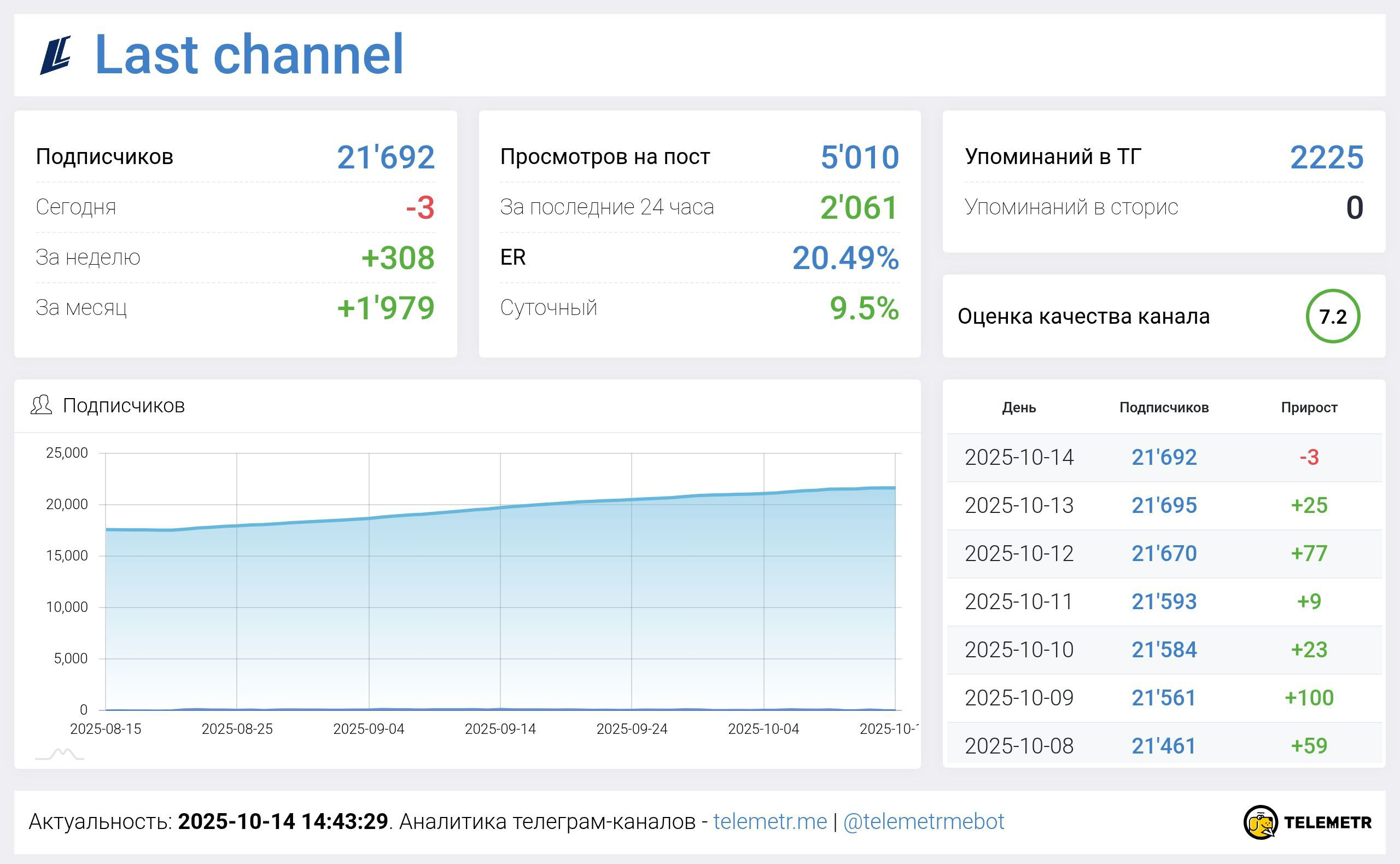Click the 7.2 channel quality rating circle
The height and width of the screenshot is (864, 1400).
[1333, 316]
